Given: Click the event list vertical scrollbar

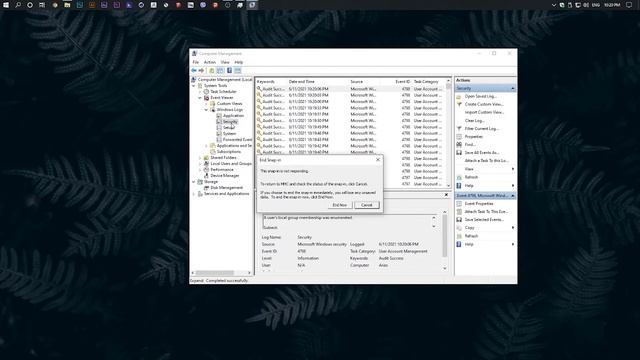Looking at the screenshot, I should click(x=449, y=133).
